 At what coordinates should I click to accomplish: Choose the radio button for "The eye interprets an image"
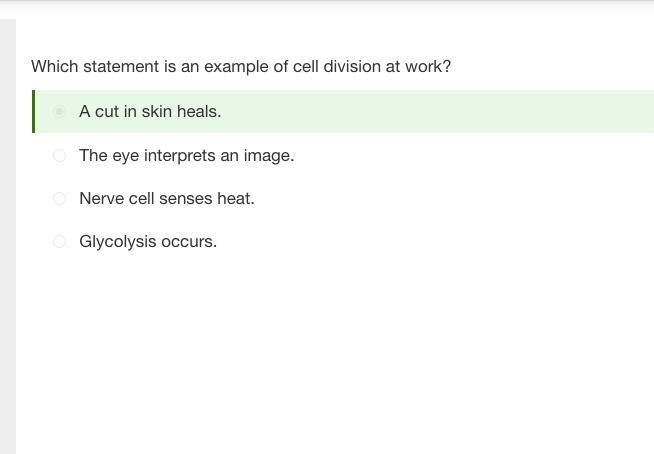tap(59, 156)
